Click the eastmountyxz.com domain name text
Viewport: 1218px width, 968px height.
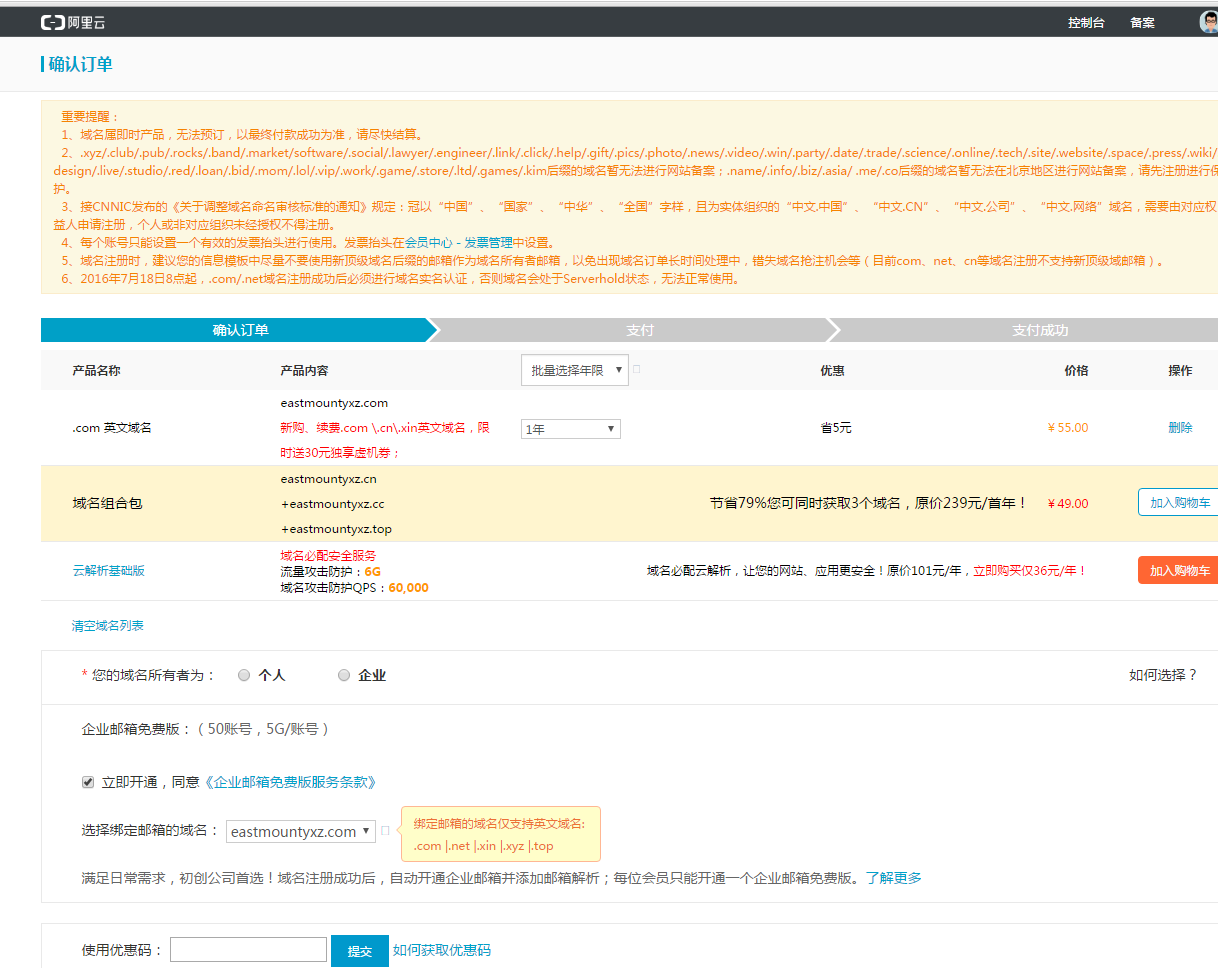point(334,403)
